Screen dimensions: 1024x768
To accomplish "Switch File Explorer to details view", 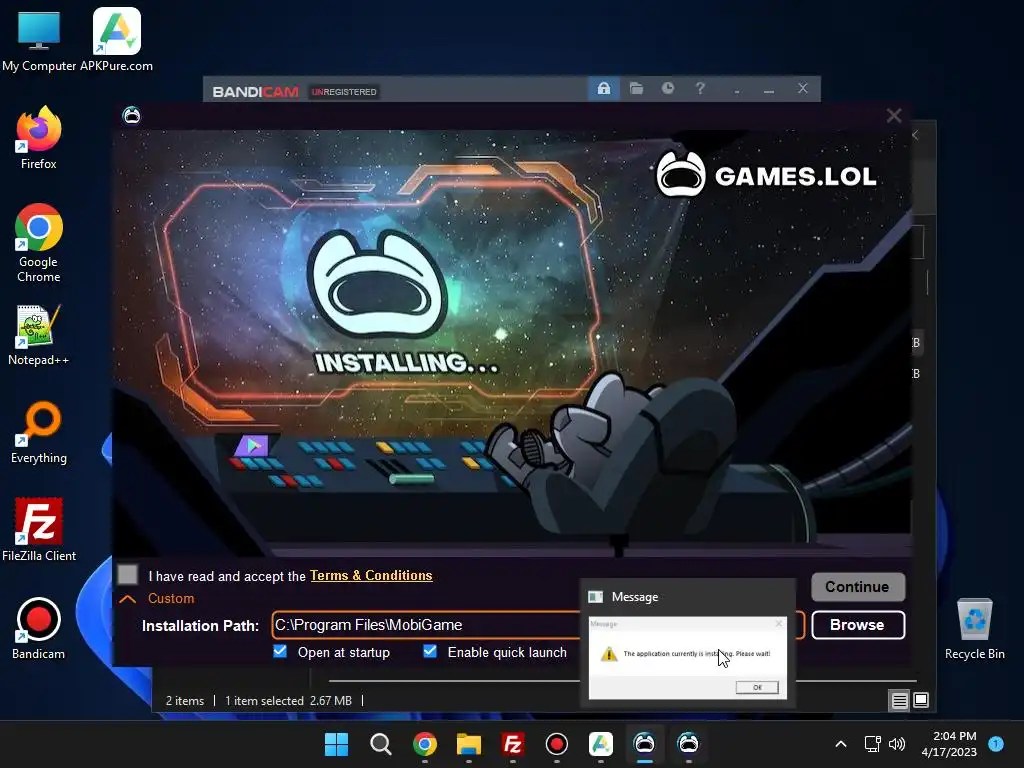I will tap(899, 701).
